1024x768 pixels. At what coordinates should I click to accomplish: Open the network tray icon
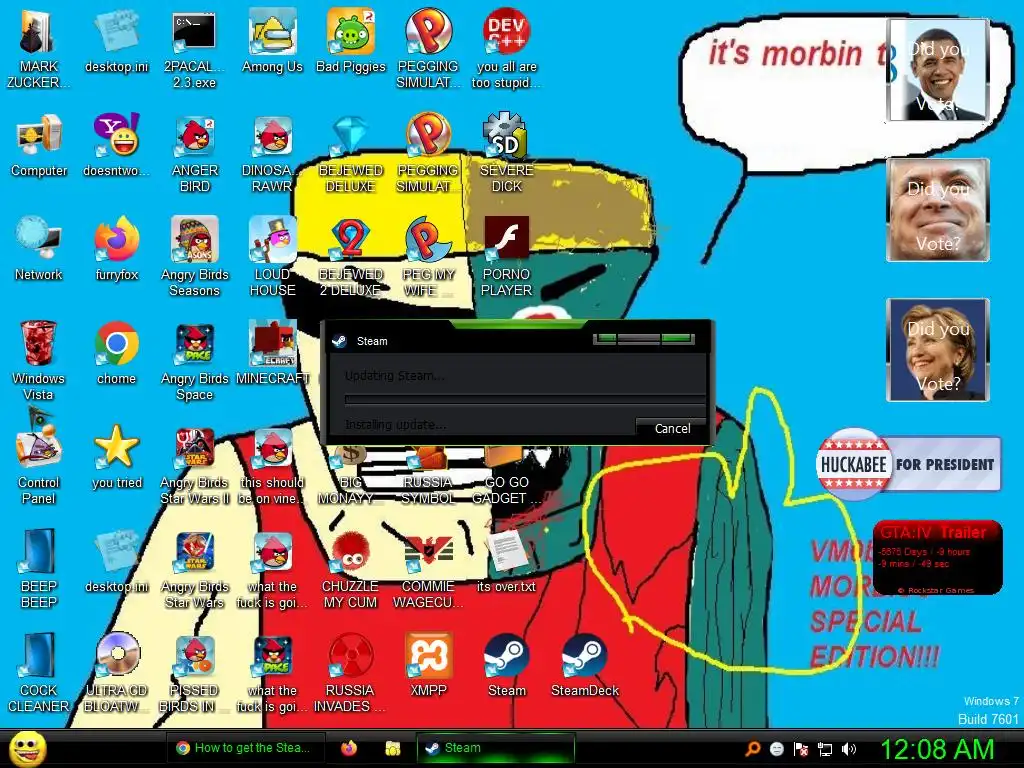pos(825,748)
